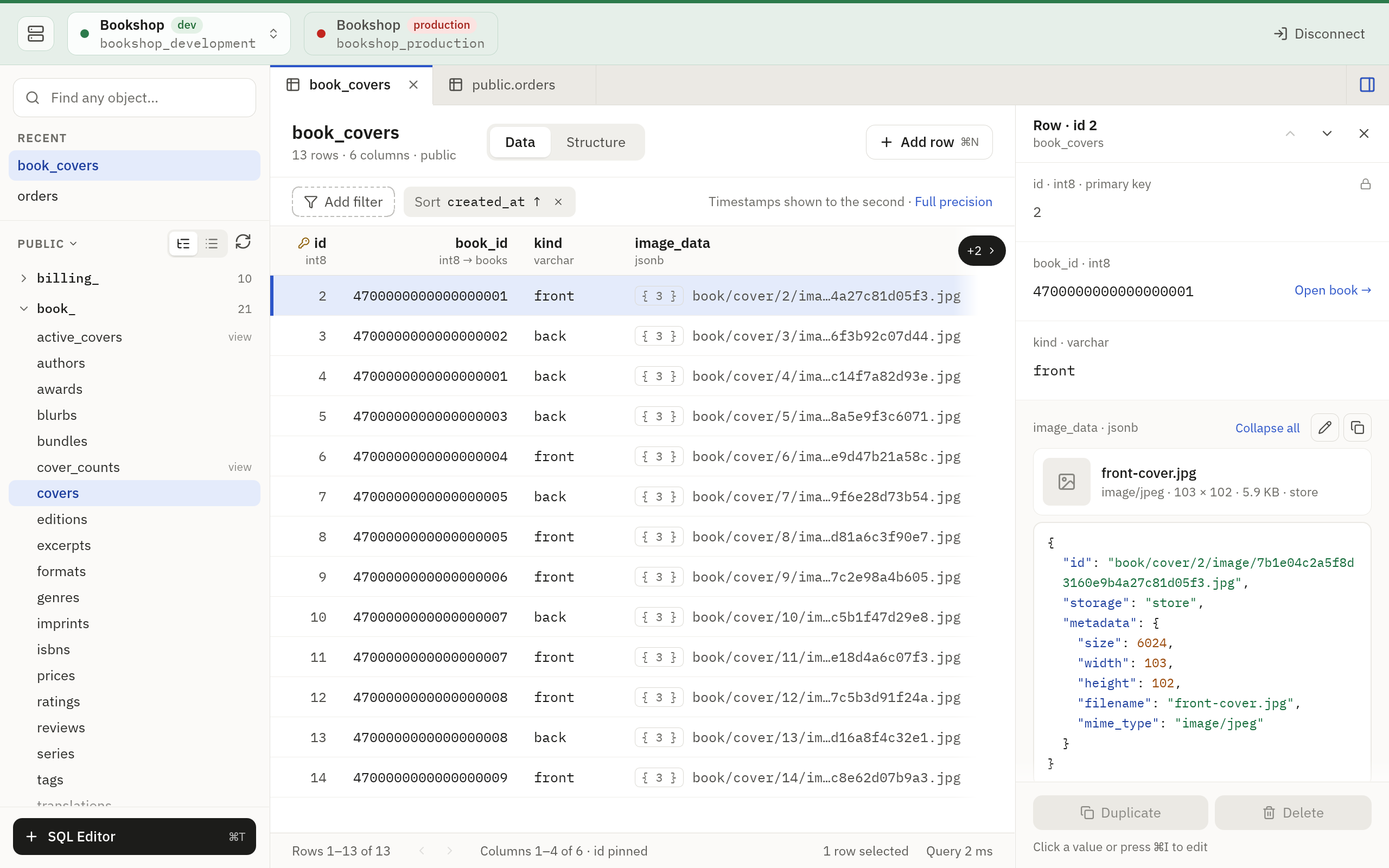
Task: Open the SQL Editor
Action: point(135,837)
